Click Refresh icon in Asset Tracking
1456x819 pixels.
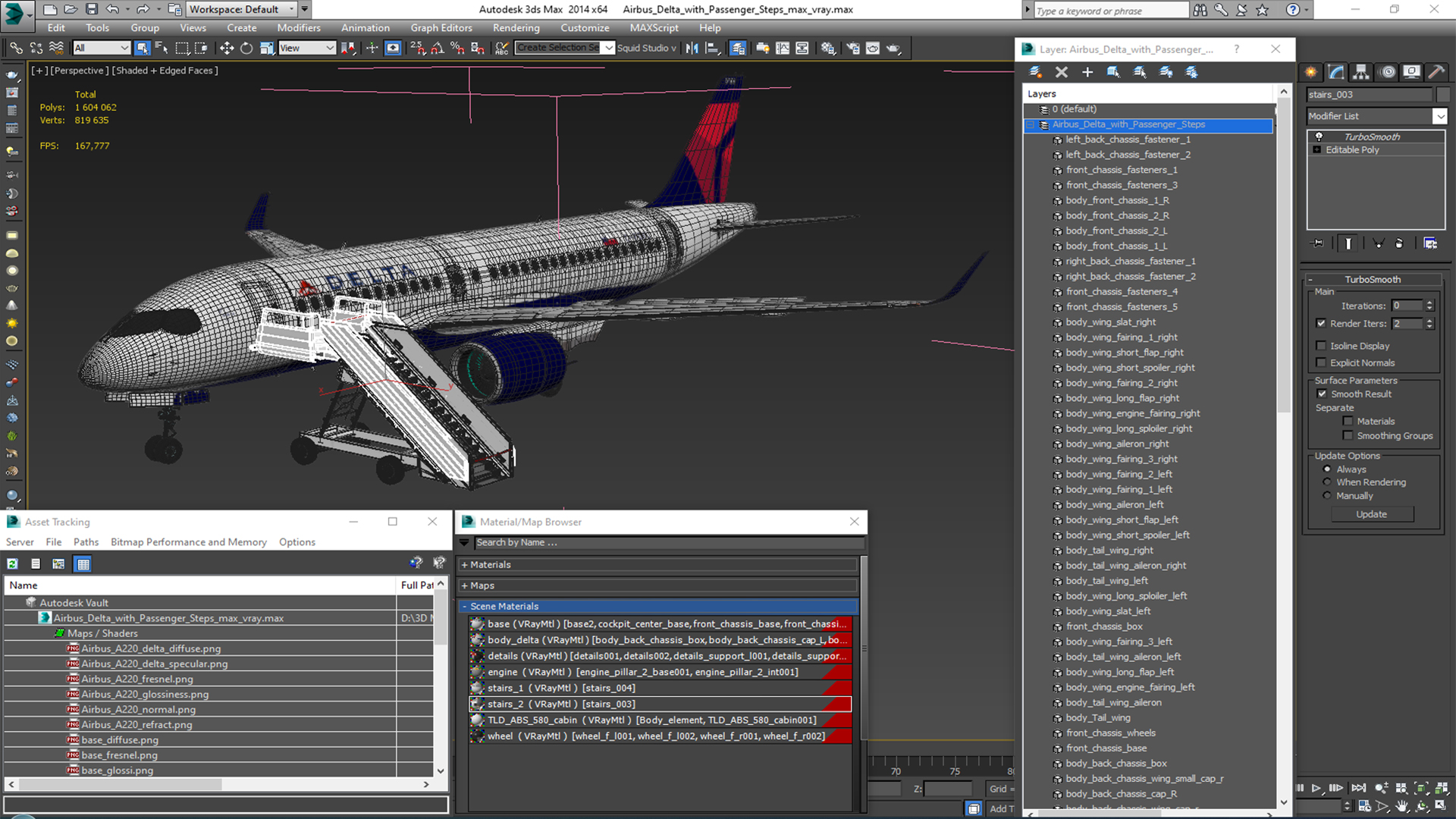click(x=12, y=563)
